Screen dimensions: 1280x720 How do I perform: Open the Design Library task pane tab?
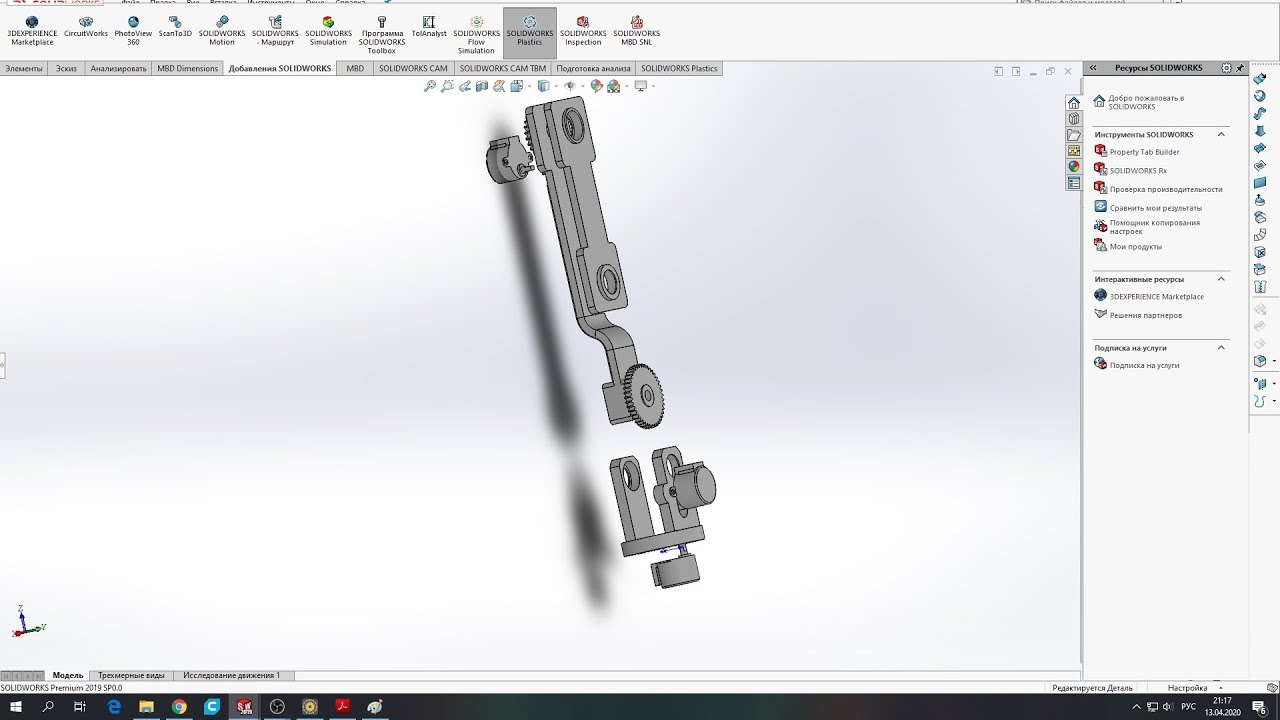(x=1074, y=119)
